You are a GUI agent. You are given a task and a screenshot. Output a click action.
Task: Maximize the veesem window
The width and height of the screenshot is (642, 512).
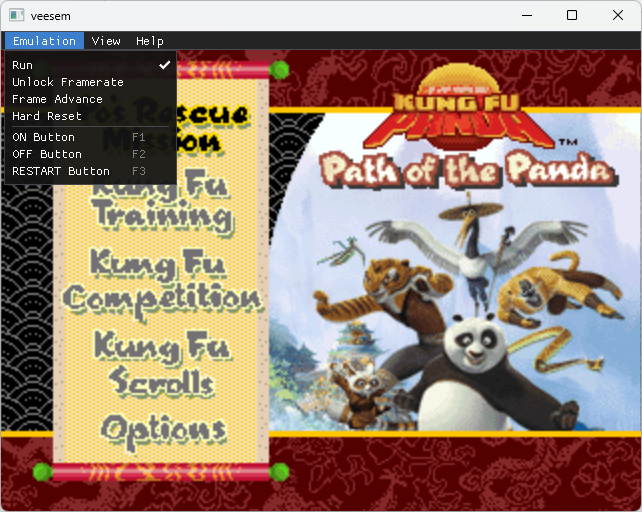click(x=572, y=16)
